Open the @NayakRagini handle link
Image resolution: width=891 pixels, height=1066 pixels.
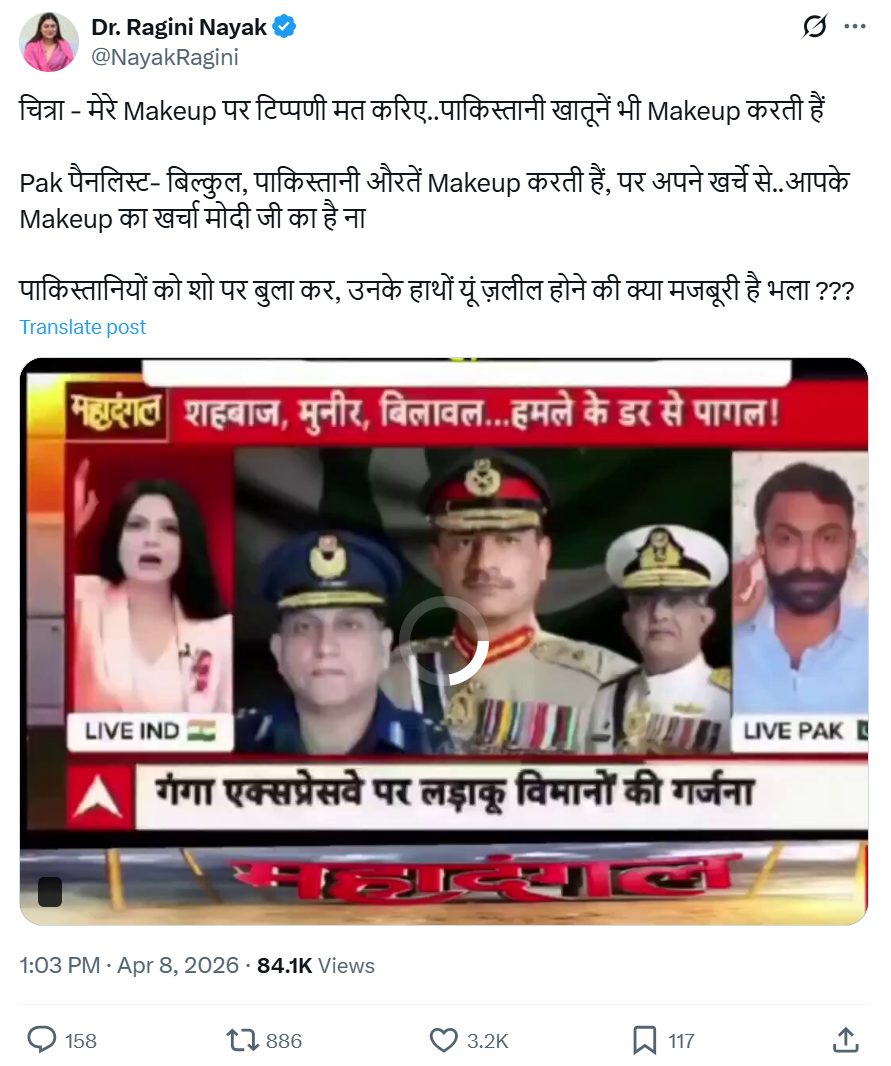pyautogui.click(x=164, y=57)
